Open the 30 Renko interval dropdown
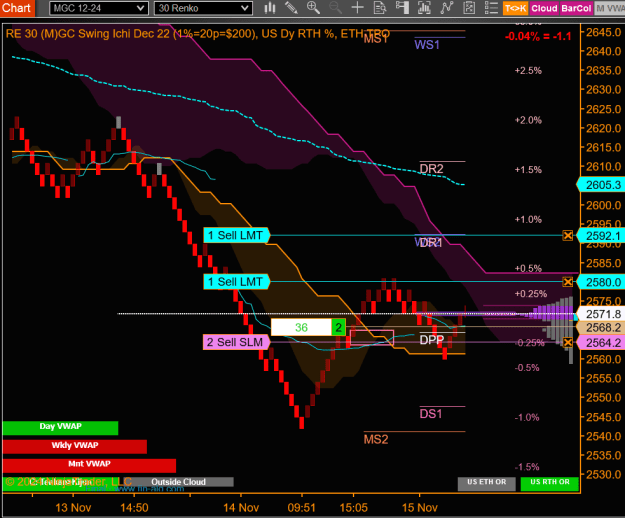Viewport: 625px width, 518px height. (203, 8)
